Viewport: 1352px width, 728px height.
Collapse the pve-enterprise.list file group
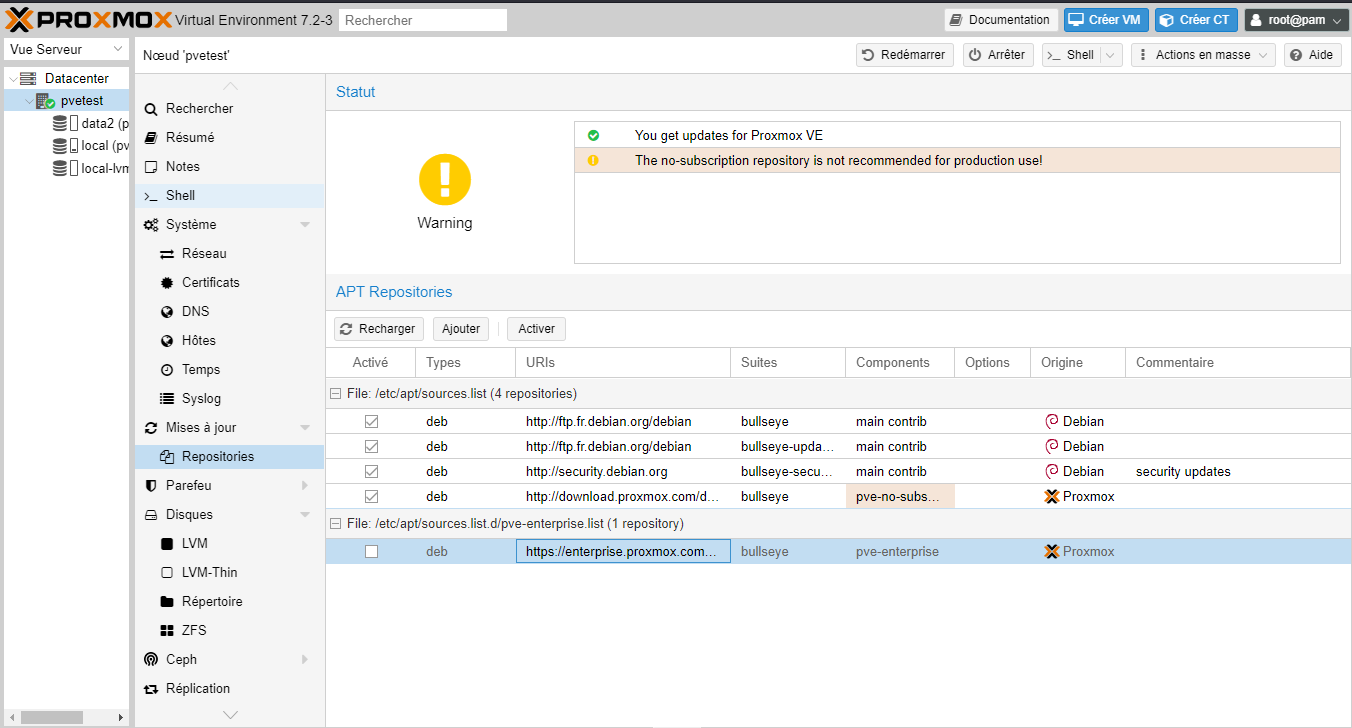pos(336,523)
